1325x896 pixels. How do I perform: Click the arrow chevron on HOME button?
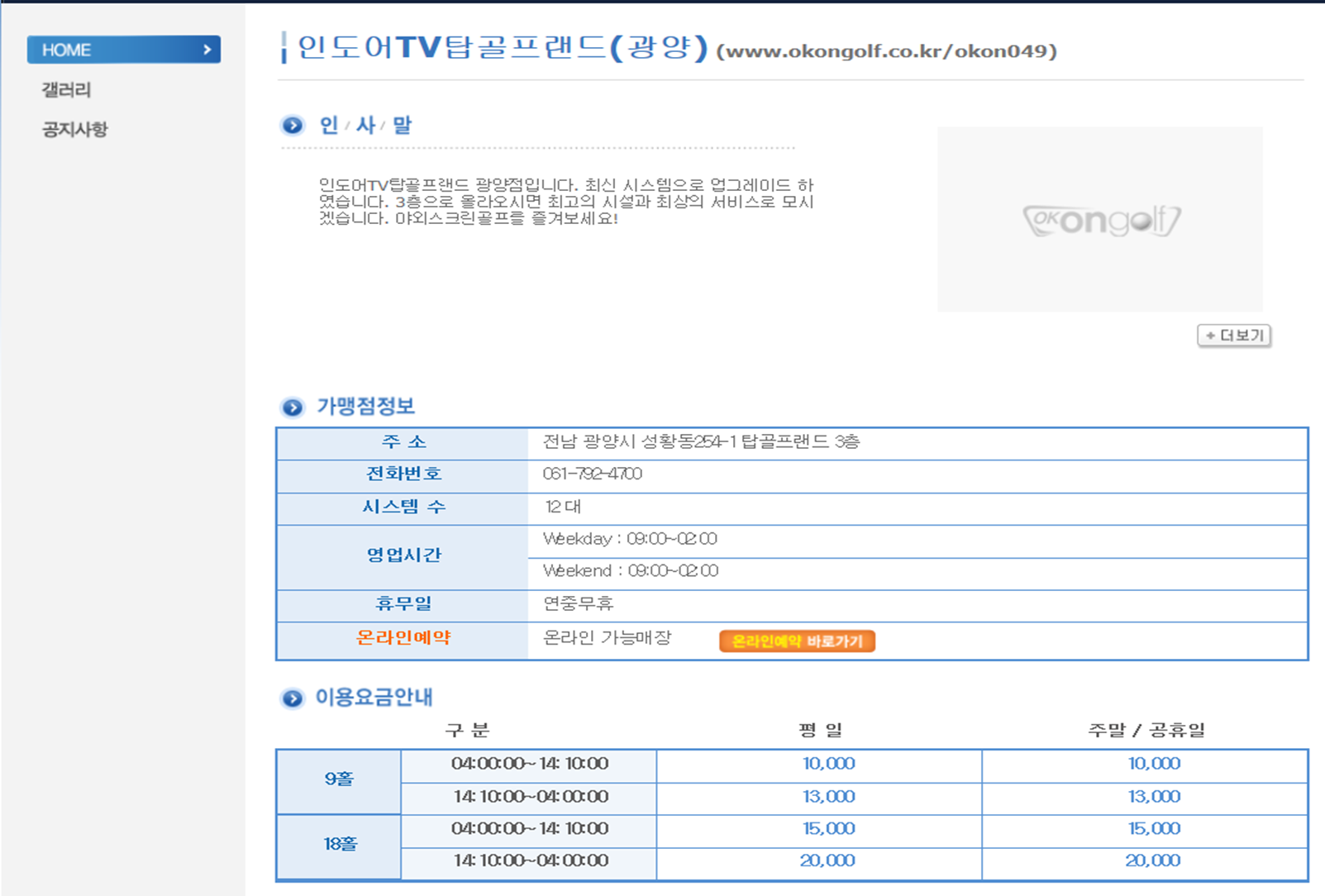click(x=207, y=50)
